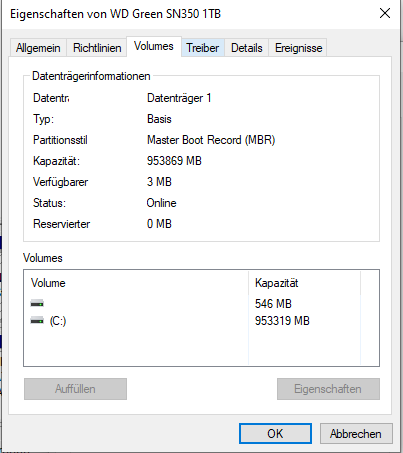Viewport: 403px width, 453px height.
Task: View the Ereignisse tab
Action: (298, 48)
